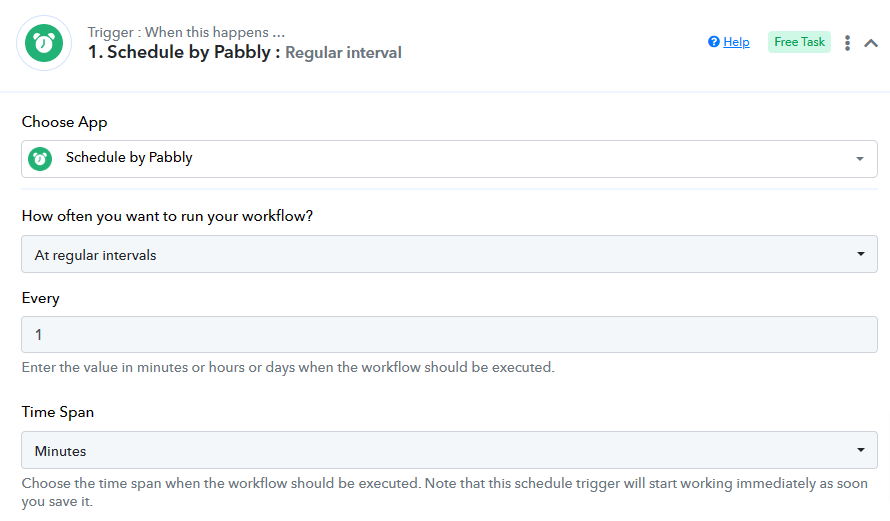Click the "Time Span" field label
Image resolution: width=890 pixels, height=521 pixels.
tap(58, 412)
